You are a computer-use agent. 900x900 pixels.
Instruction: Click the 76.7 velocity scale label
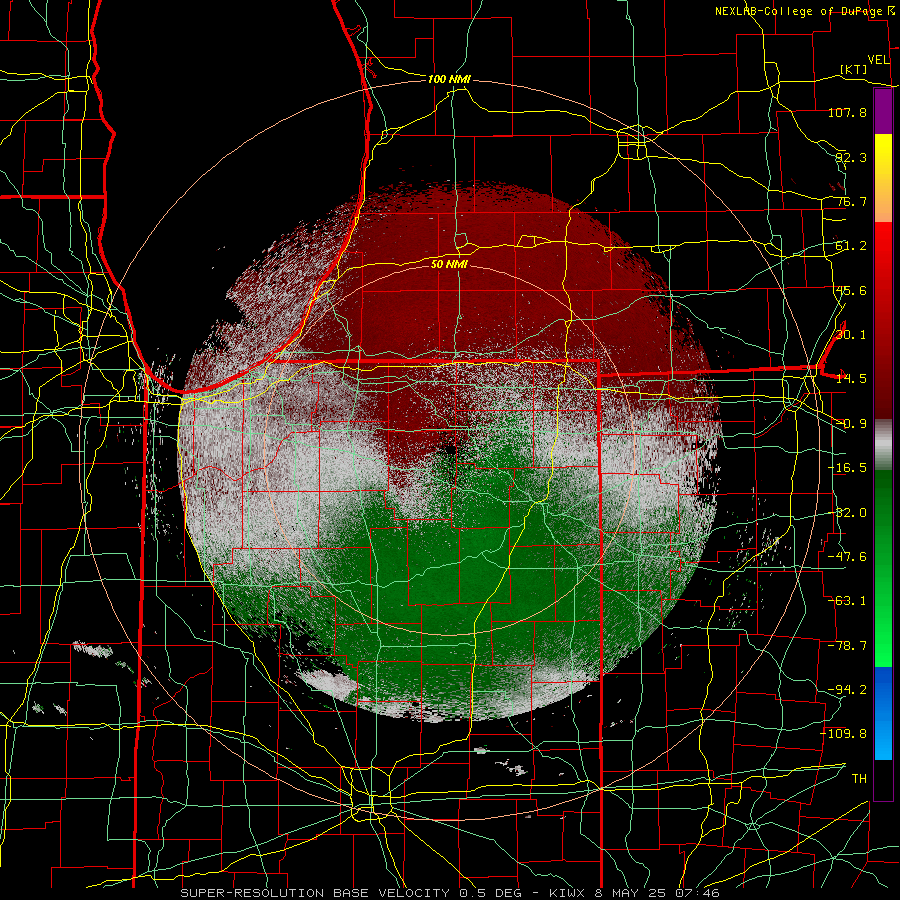[x=851, y=201]
